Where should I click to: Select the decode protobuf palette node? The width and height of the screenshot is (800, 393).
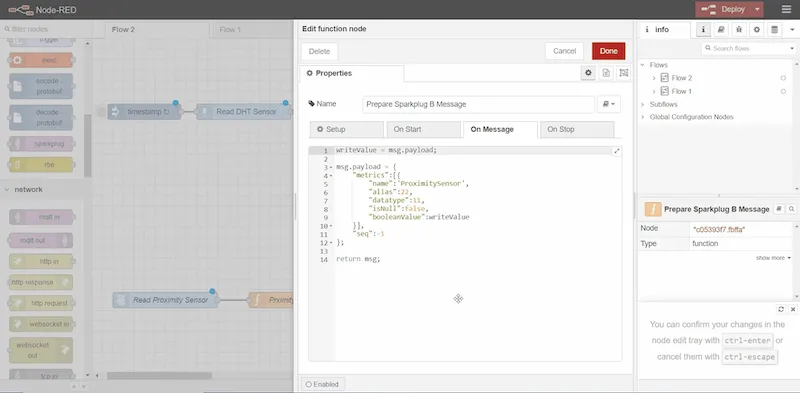coord(41,117)
